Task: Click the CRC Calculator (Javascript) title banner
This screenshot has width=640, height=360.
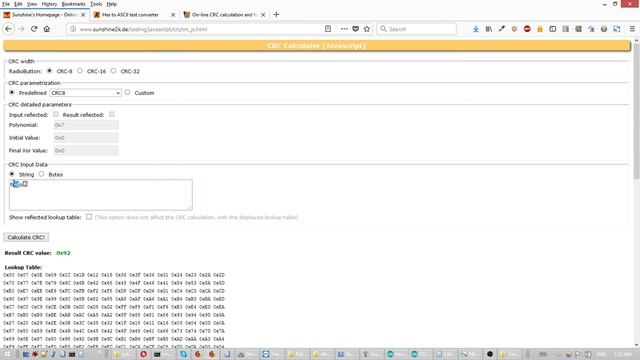Action: coord(317,46)
